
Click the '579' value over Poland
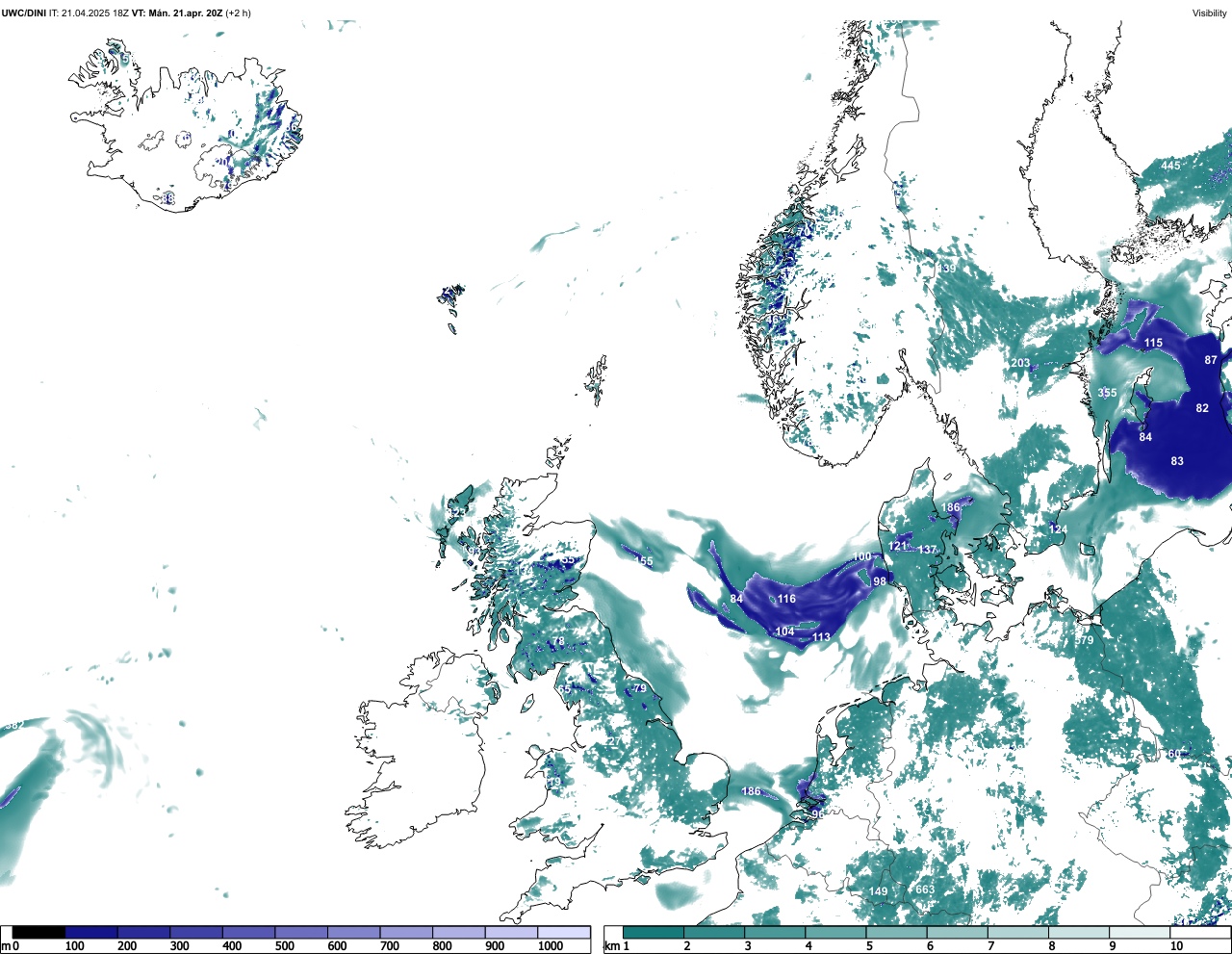(x=1084, y=640)
